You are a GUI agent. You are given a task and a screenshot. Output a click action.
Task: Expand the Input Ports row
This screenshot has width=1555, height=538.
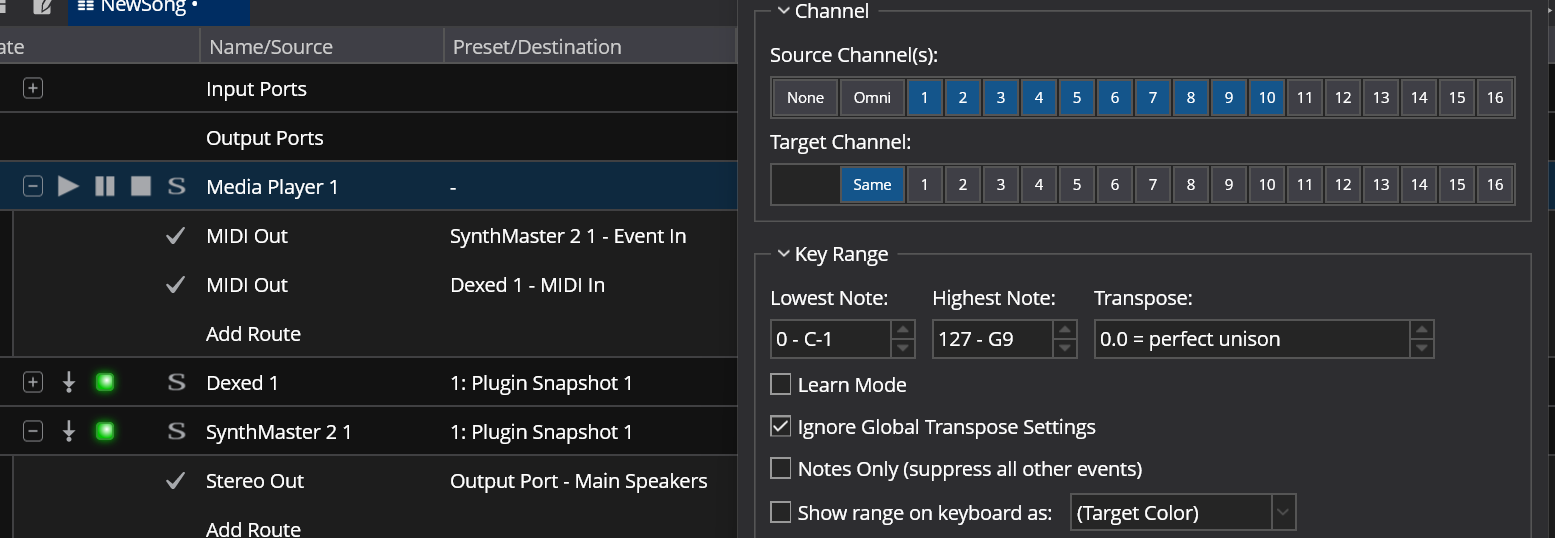click(x=33, y=89)
